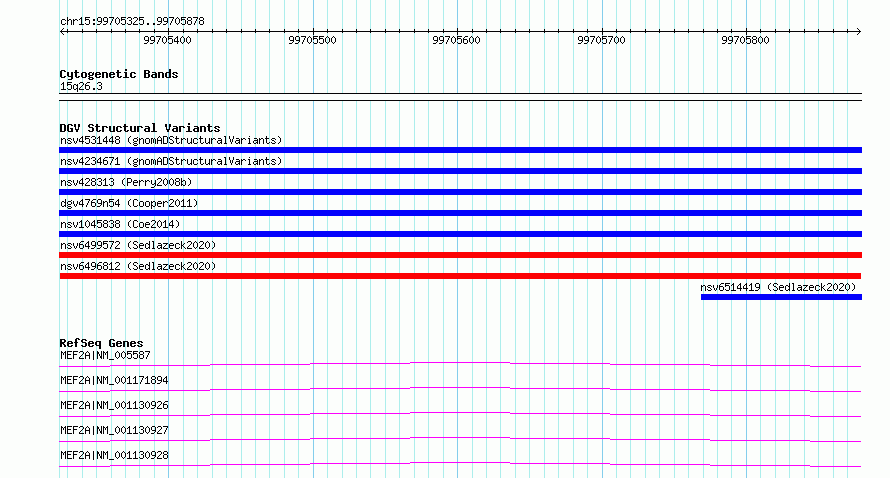Select the RefSeq Genes track title
The width and height of the screenshot is (890, 478).
(x=101, y=343)
